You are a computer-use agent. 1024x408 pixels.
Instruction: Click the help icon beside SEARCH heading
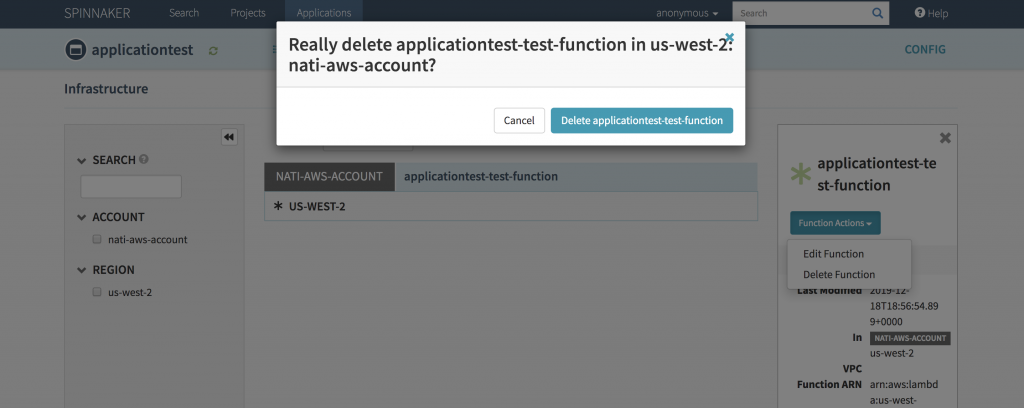point(144,159)
